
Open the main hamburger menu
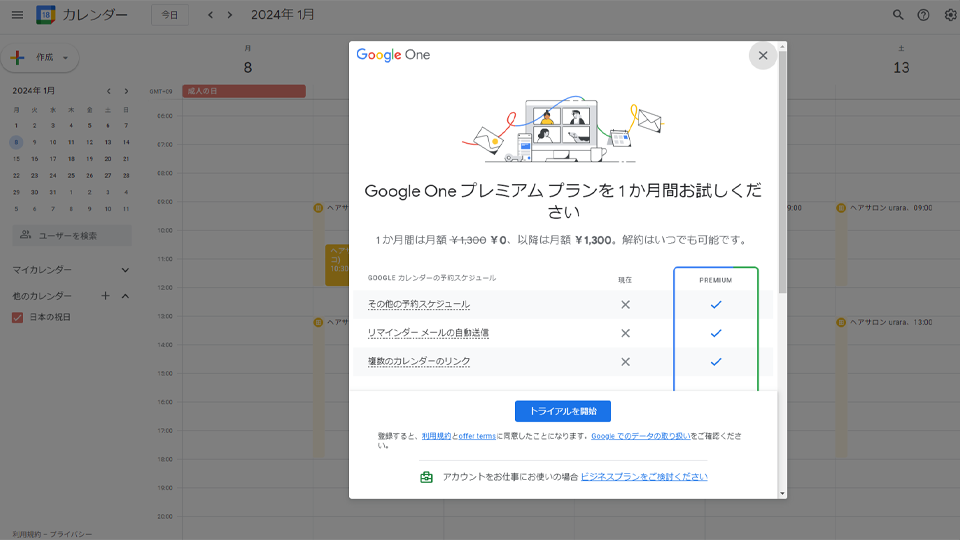pyautogui.click(x=17, y=15)
